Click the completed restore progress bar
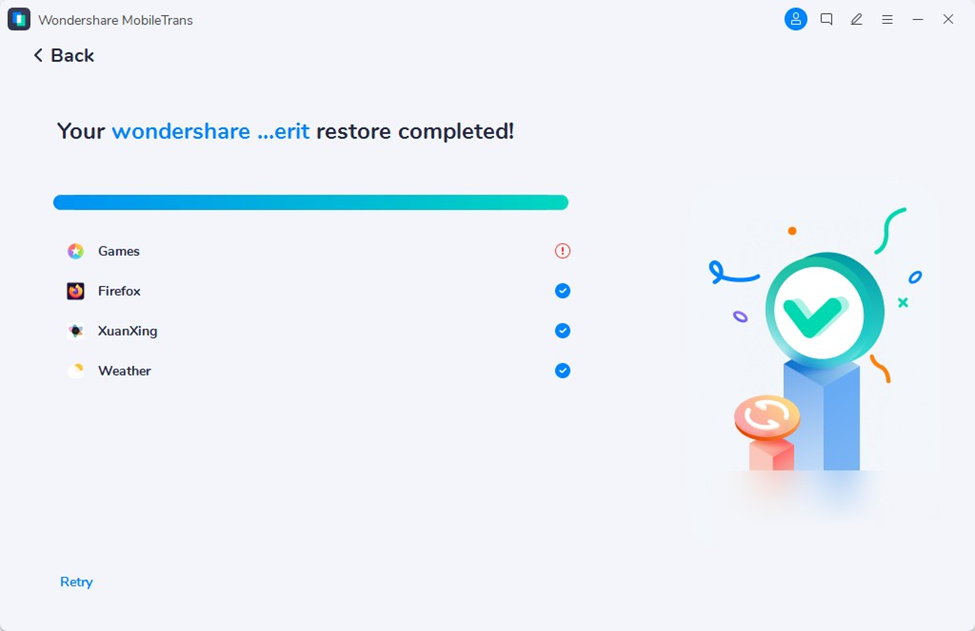975x631 pixels. 311,202
